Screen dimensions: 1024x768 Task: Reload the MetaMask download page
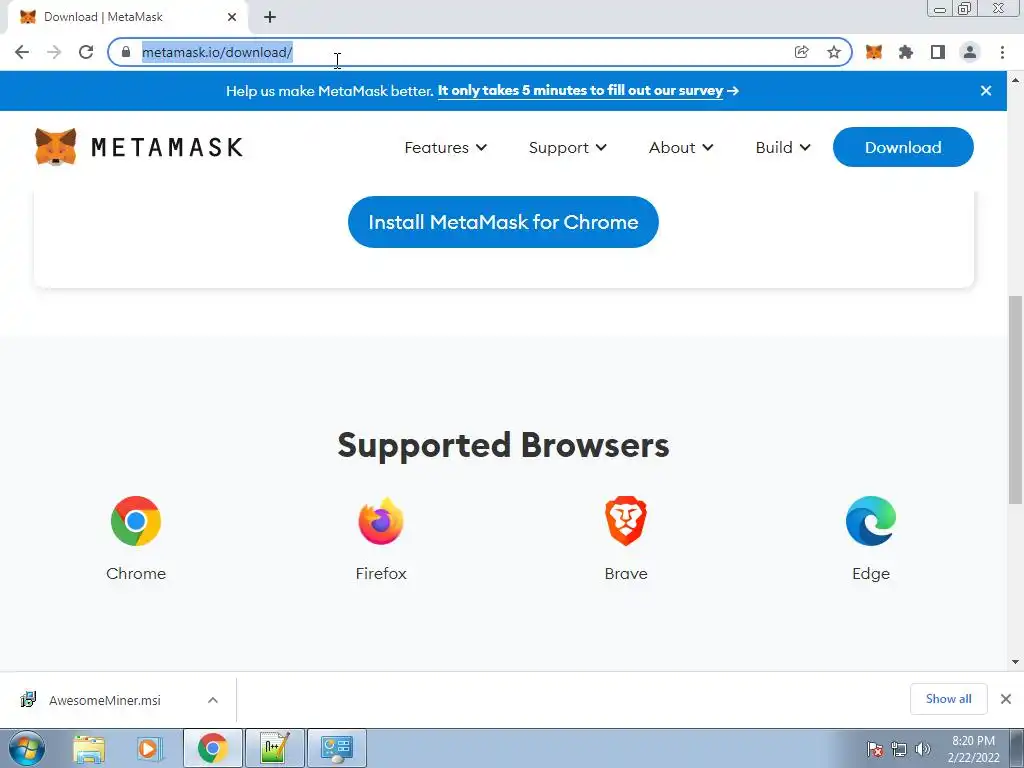pos(86,52)
